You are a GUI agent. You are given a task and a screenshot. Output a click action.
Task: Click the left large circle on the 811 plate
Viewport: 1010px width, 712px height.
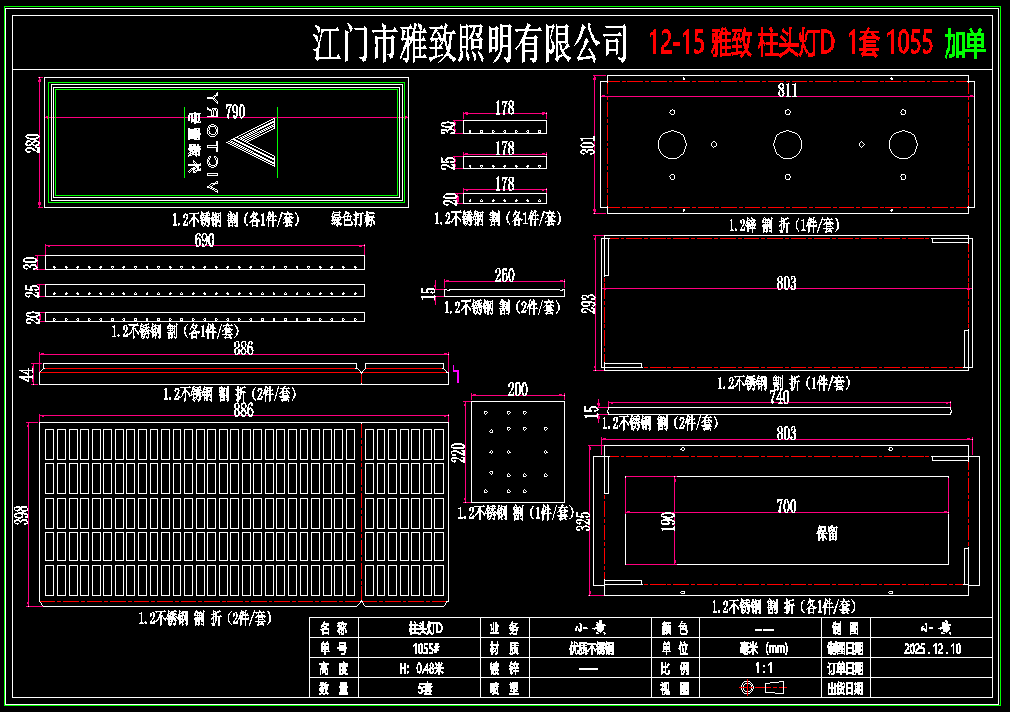click(x=672, y=144)
